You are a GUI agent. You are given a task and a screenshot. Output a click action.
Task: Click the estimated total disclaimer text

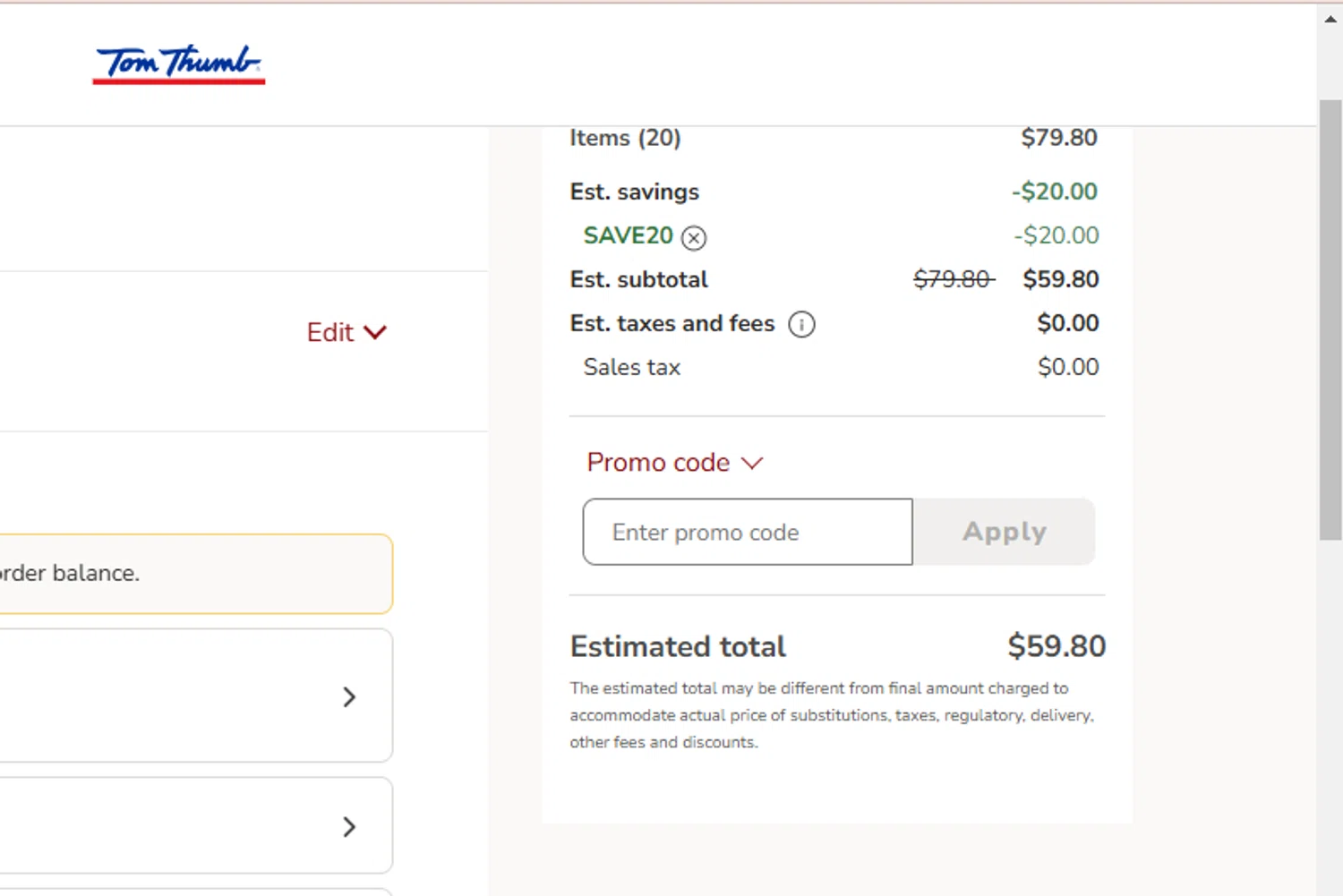pyautogui.click(x=833, y=715)
